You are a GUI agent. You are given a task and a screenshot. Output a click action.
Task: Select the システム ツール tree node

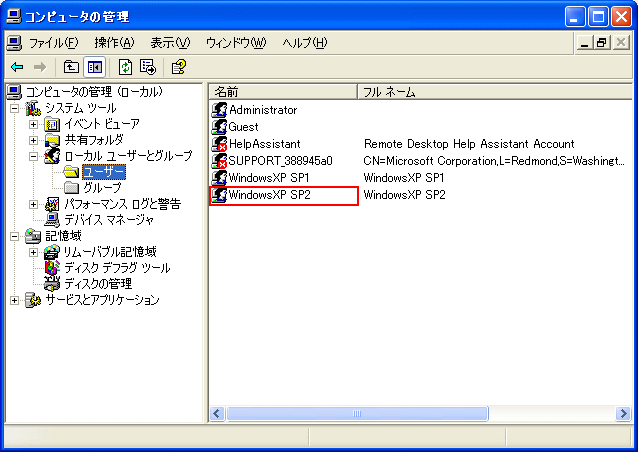[81, 108]
